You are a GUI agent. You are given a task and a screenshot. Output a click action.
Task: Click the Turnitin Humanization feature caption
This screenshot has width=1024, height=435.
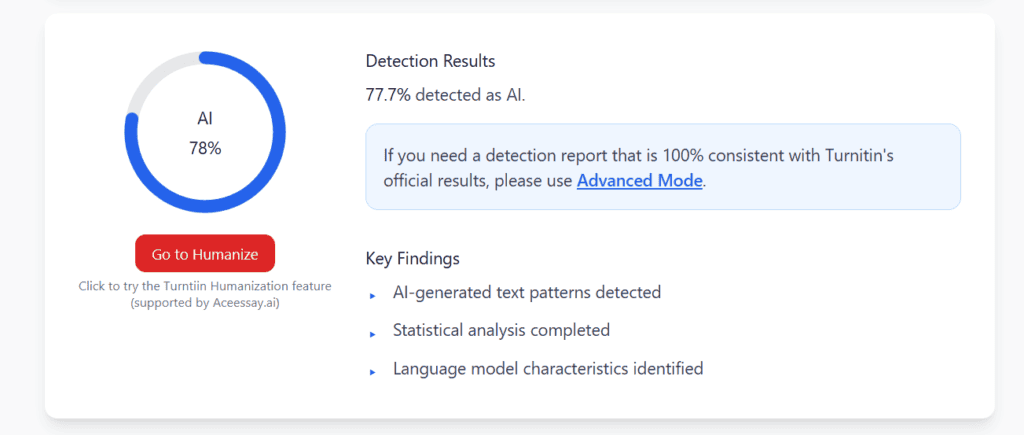point(205,286)
